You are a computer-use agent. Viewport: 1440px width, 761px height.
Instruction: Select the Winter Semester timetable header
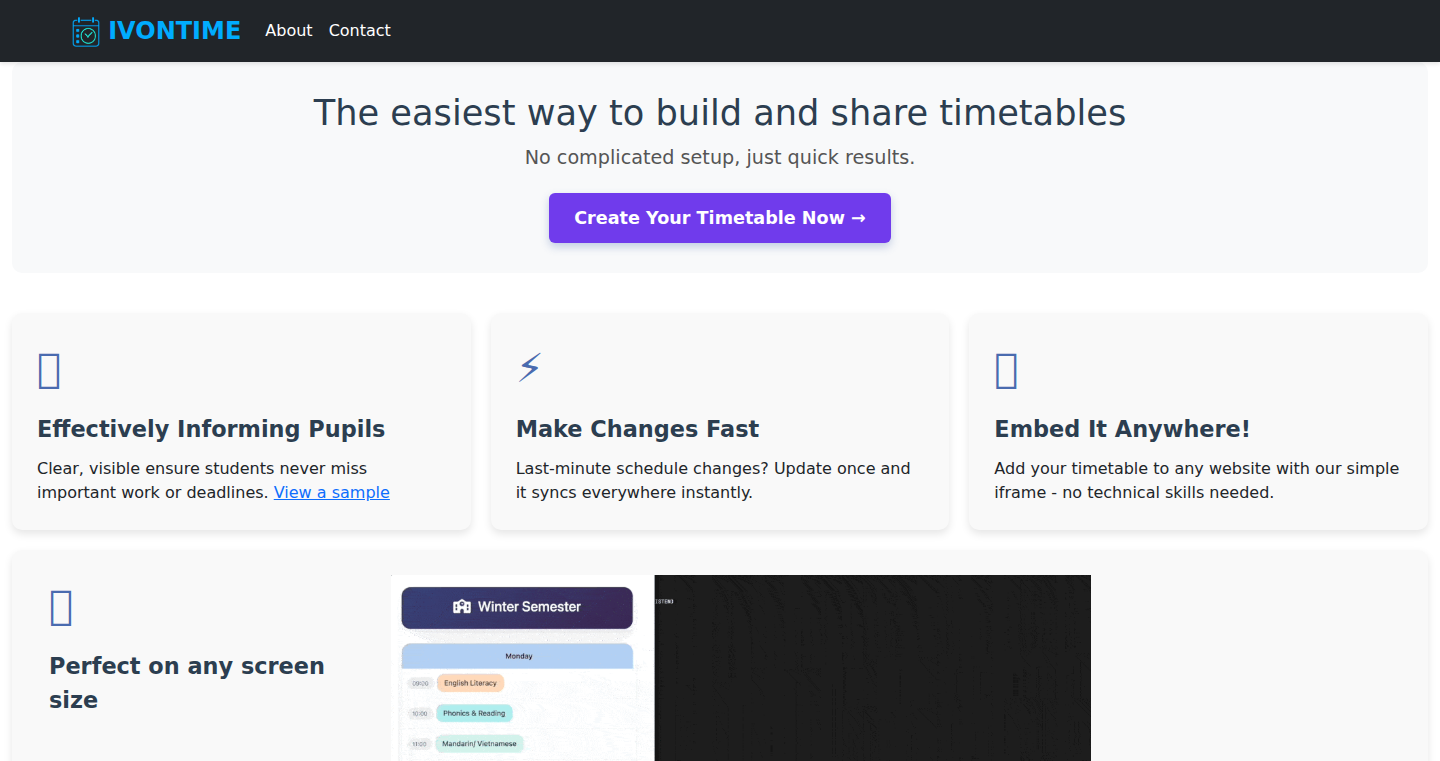[517, 607]
